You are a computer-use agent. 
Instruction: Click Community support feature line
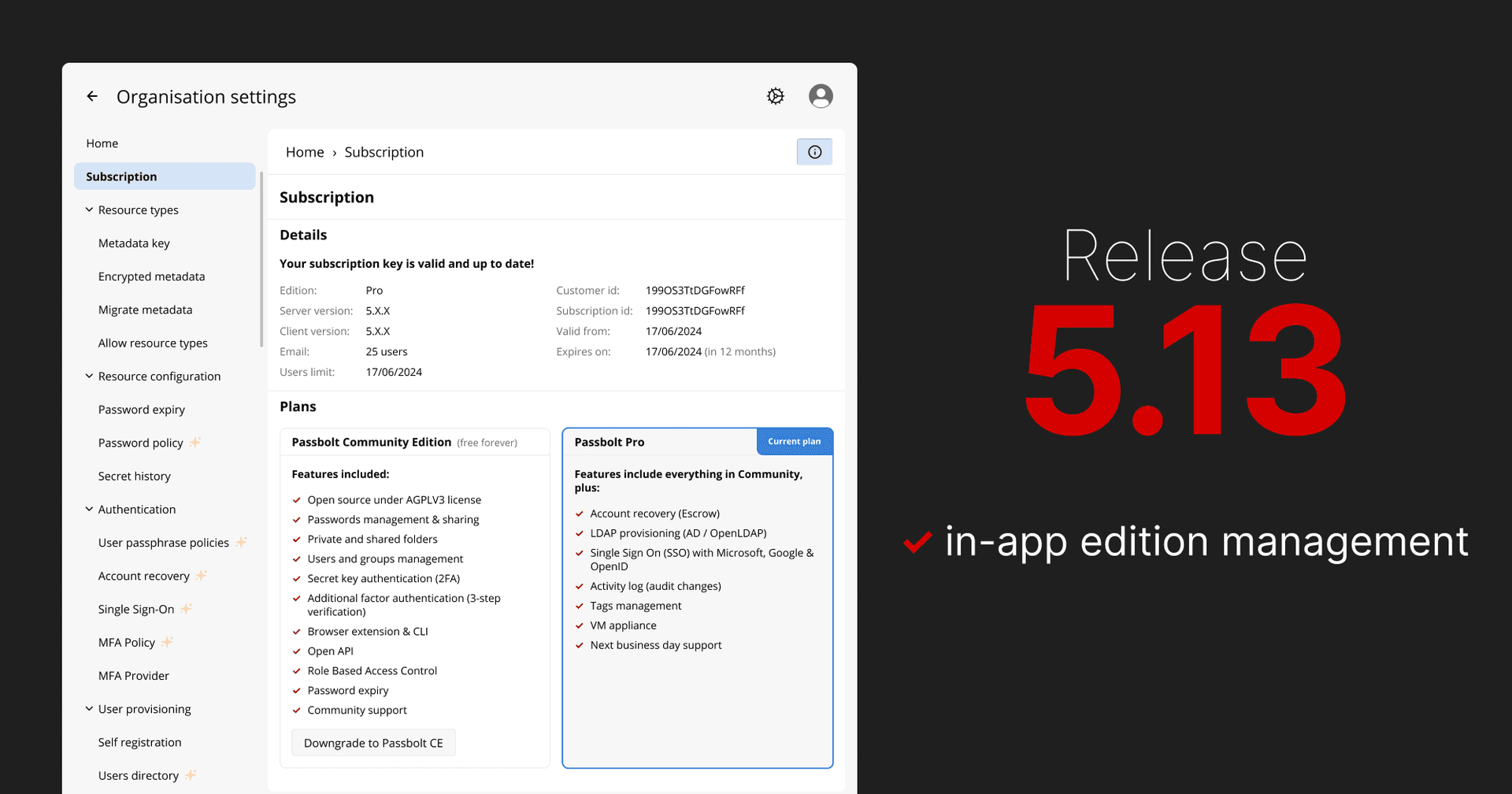point(358,711)
